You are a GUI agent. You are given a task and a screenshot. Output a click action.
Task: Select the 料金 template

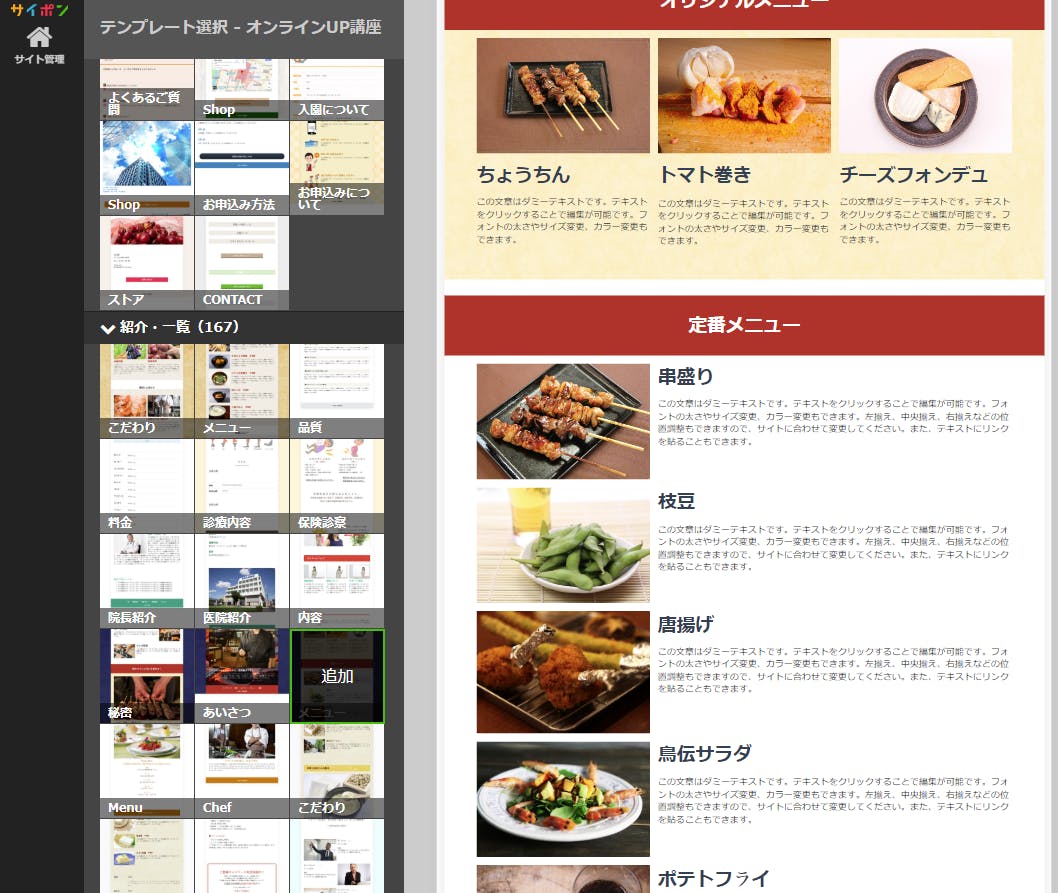pyautogui.click(x=147, y=486)
